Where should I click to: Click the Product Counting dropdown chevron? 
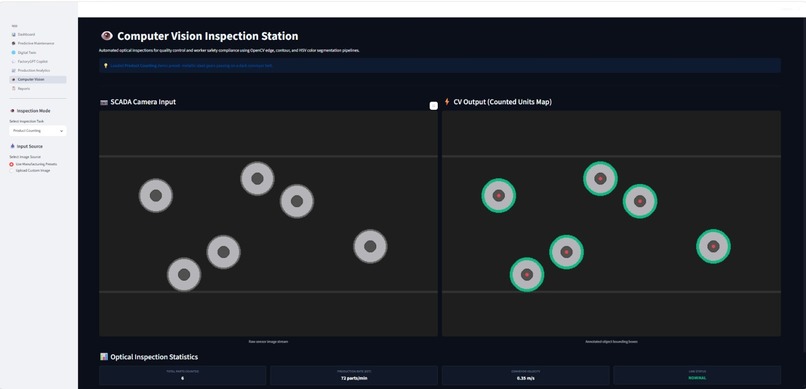61,131
